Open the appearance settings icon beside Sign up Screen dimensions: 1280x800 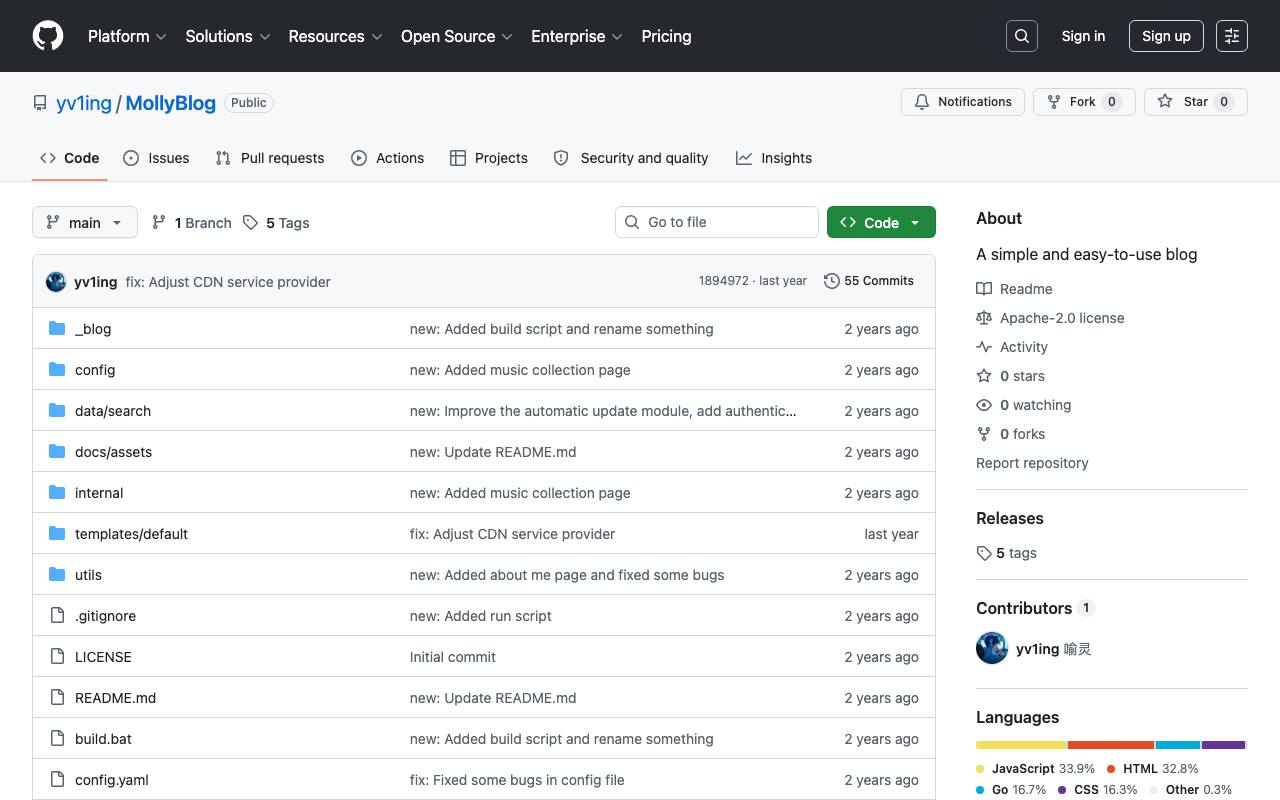[1232, 36]
